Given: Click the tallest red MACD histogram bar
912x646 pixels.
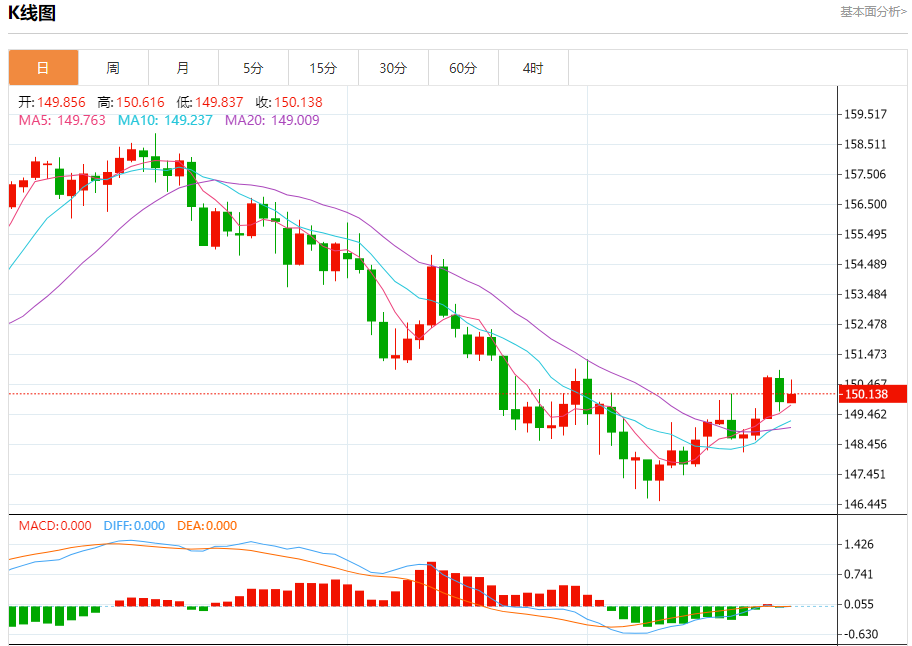Looking at the screenshot, I should tap(432, 584).
